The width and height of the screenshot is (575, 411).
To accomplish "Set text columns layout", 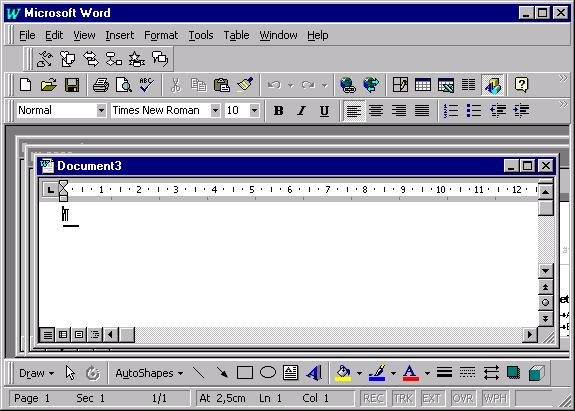I will pos(468,85).
